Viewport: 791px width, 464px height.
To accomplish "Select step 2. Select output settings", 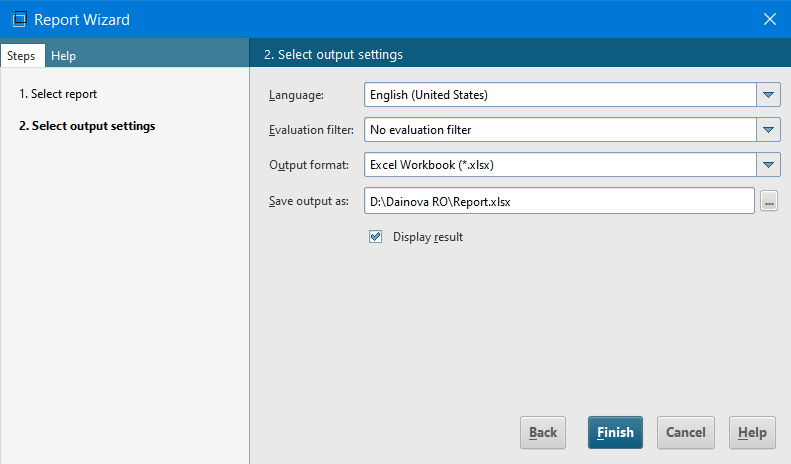I will (87, 126).
